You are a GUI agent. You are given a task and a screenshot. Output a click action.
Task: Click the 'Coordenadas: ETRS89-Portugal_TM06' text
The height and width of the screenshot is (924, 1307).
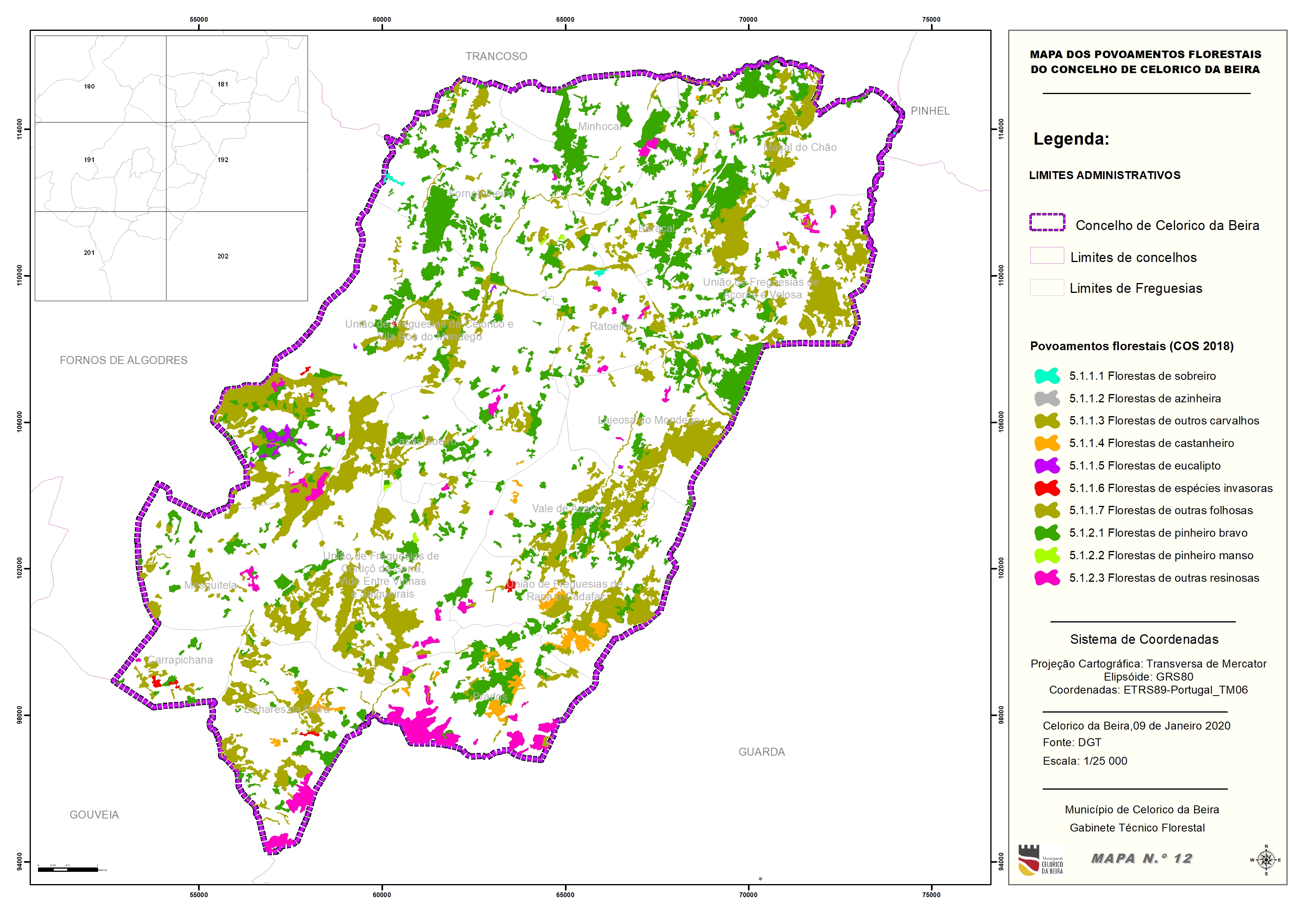(1148, 690)
